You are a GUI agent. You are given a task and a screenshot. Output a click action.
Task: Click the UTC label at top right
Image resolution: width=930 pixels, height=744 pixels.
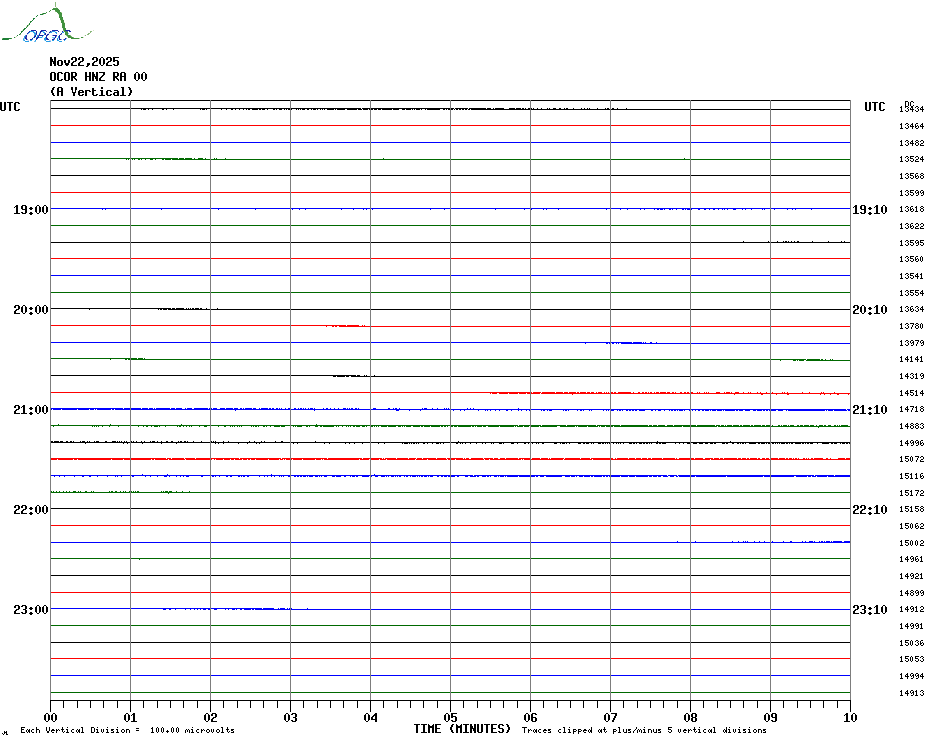[x=875, y=107]
